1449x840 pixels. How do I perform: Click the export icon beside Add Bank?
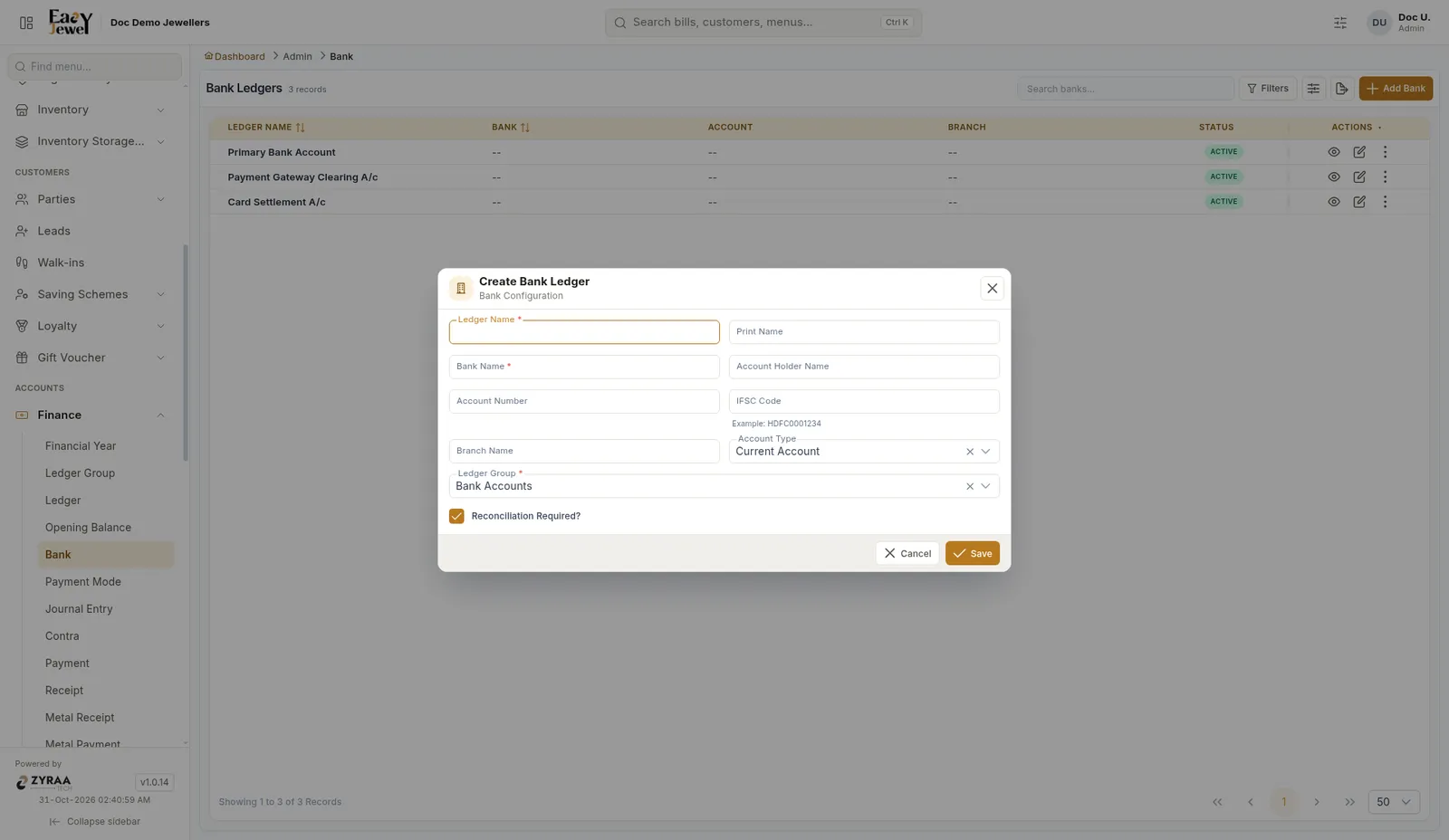[1341, 89]
